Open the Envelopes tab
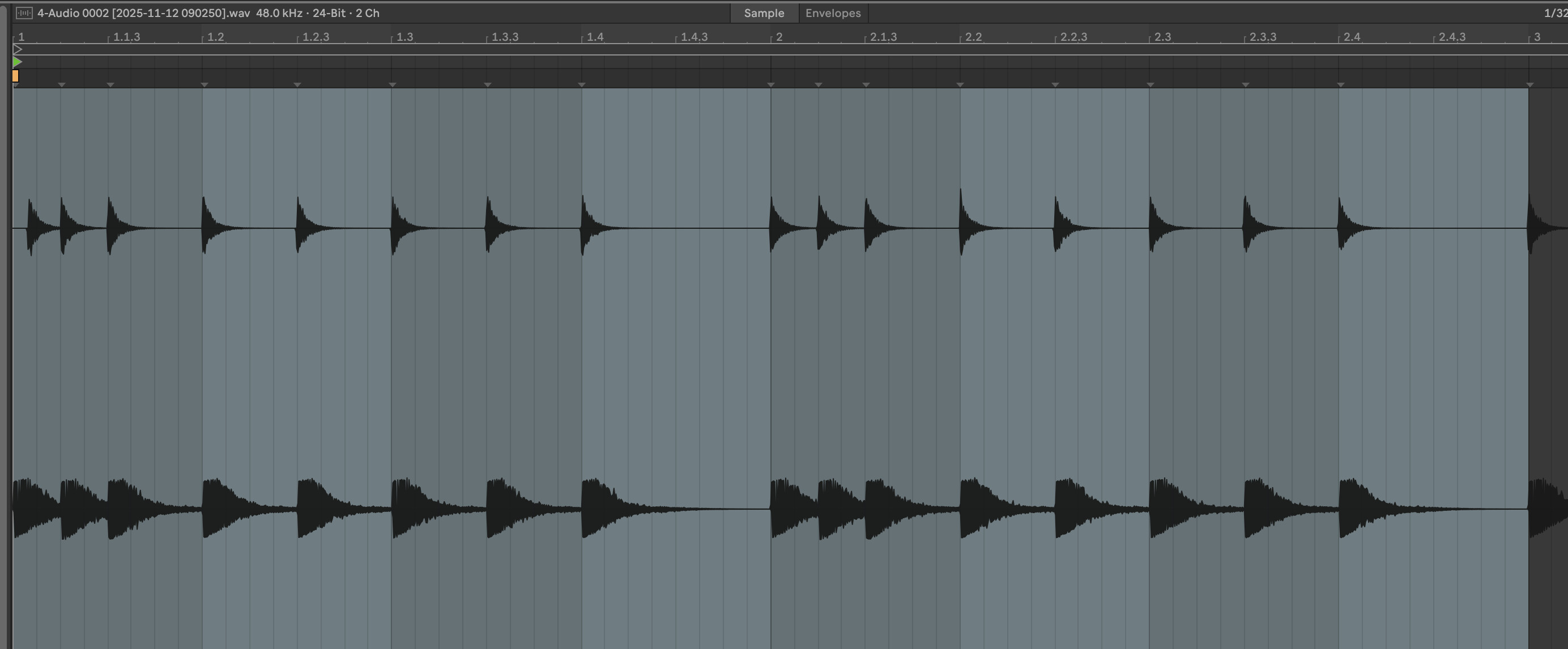The image size is (1568, 649). pos(833,13)
